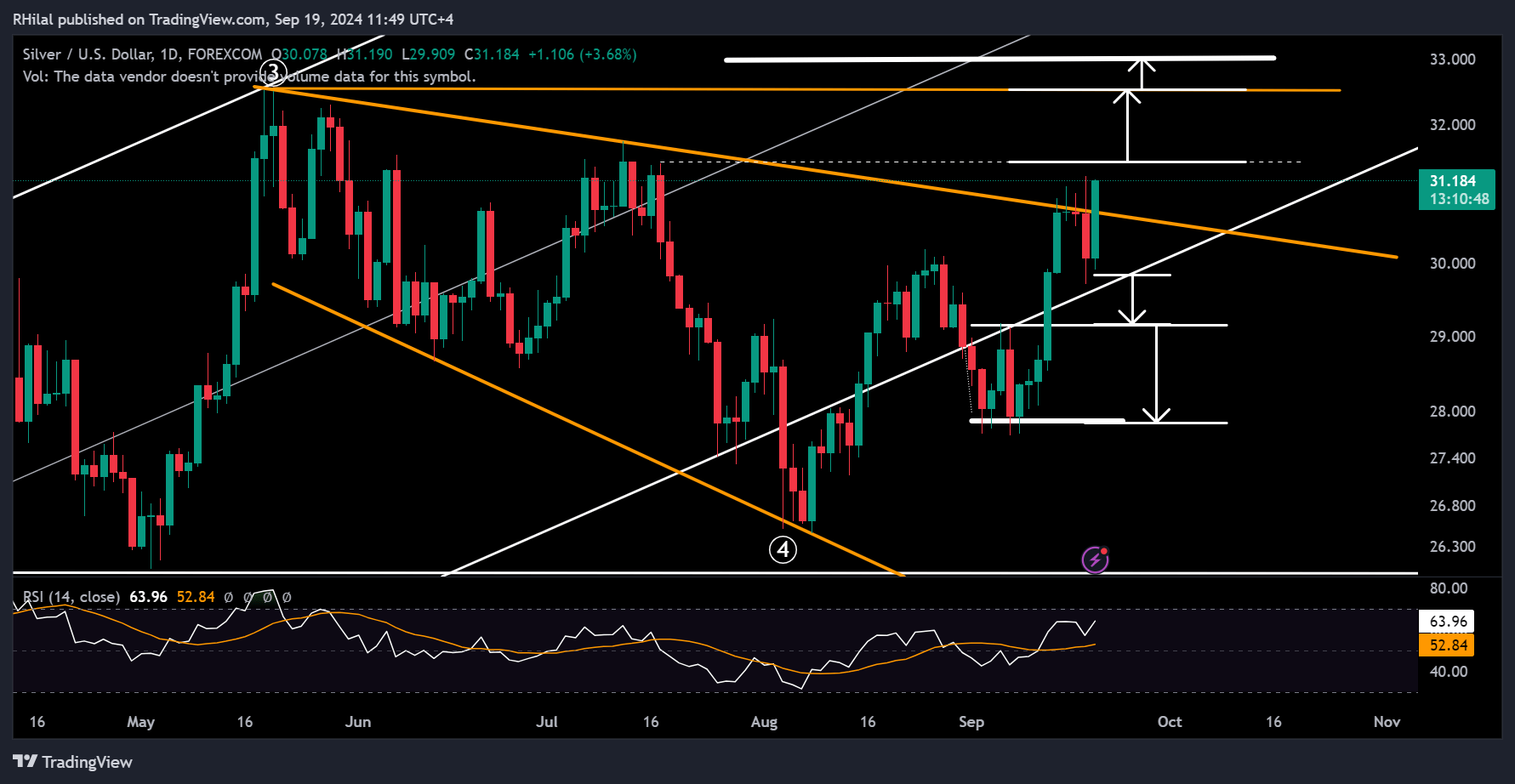Click the Jul label on time axis
Viewport: 1515px width, 784px height.
coord(547,722)
